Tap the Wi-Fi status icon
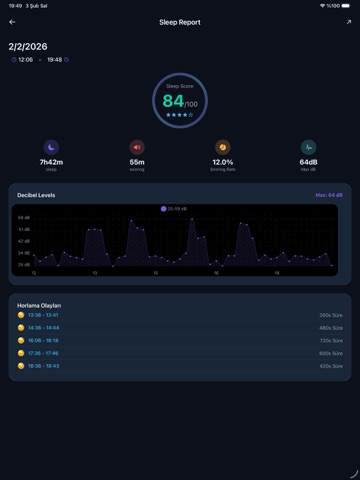The width and height of the screenshot is (360, 480). point(322,6)
